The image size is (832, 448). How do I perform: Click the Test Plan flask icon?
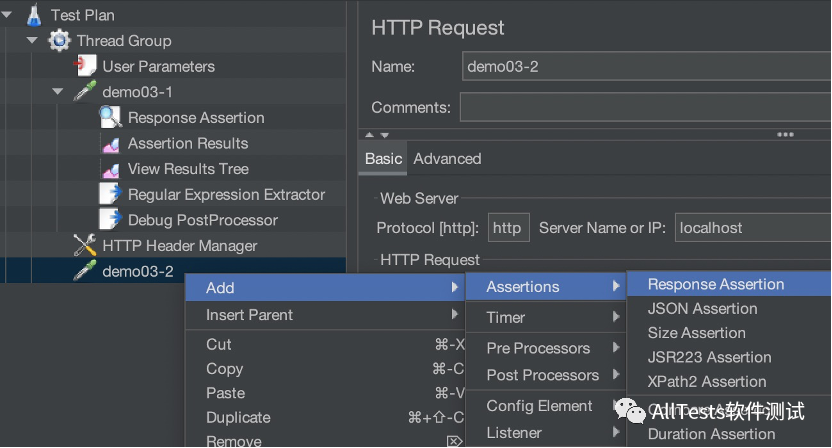[x=35, y=15]
